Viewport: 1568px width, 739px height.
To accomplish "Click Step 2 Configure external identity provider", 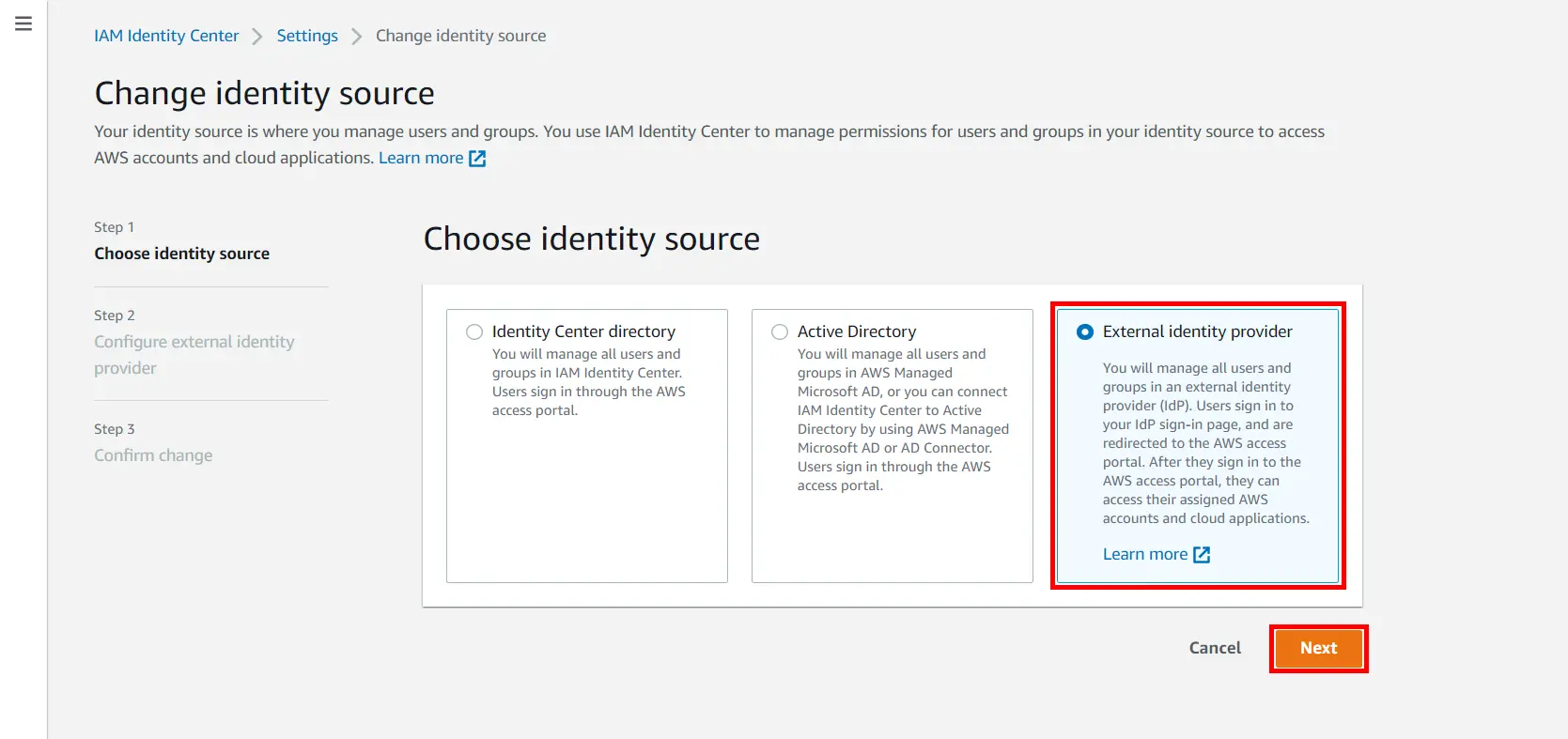I will coord(194,355).
